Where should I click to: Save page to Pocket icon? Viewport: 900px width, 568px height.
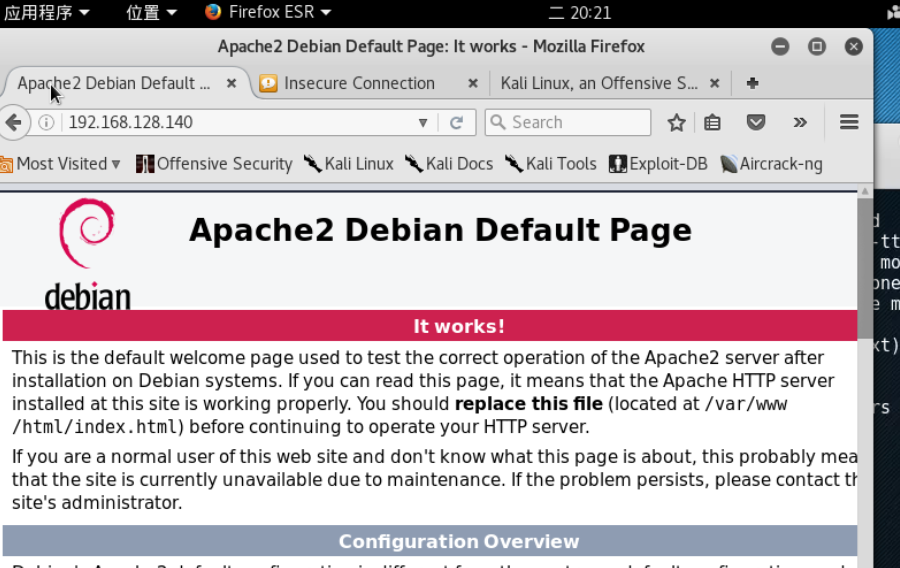click(x=756, y=122)
